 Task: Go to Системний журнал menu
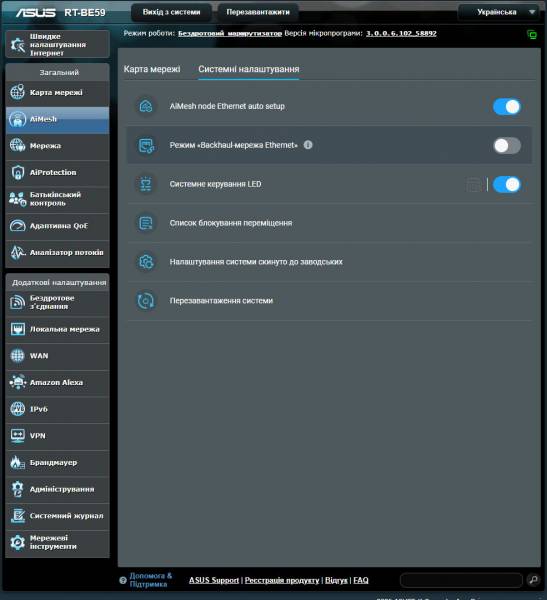click(57, 515)
